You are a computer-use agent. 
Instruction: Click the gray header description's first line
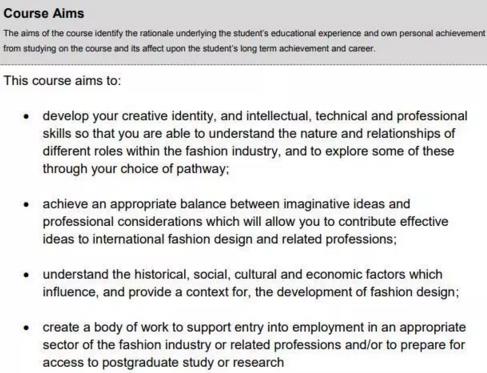coord(244,33)
